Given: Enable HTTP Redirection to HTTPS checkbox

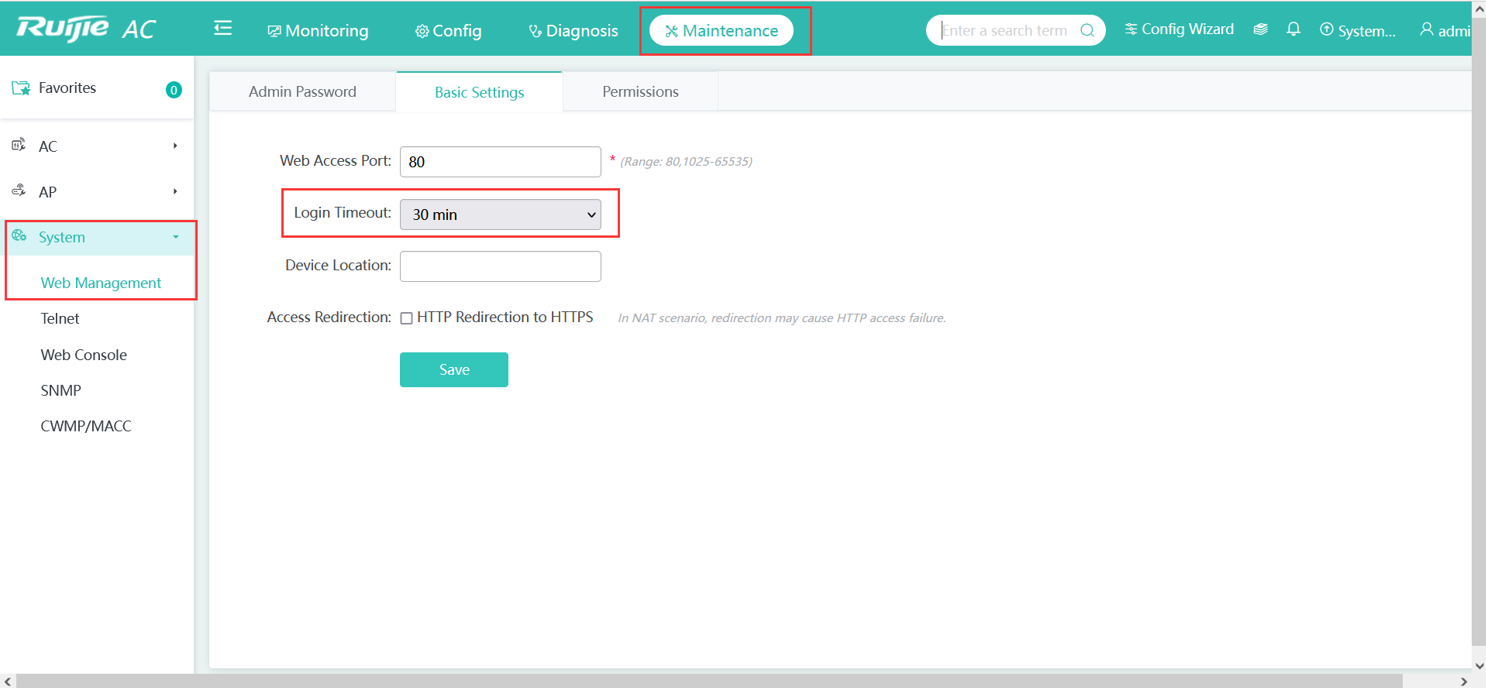Looking at the screenshot, I should click(x=406, y=318).
